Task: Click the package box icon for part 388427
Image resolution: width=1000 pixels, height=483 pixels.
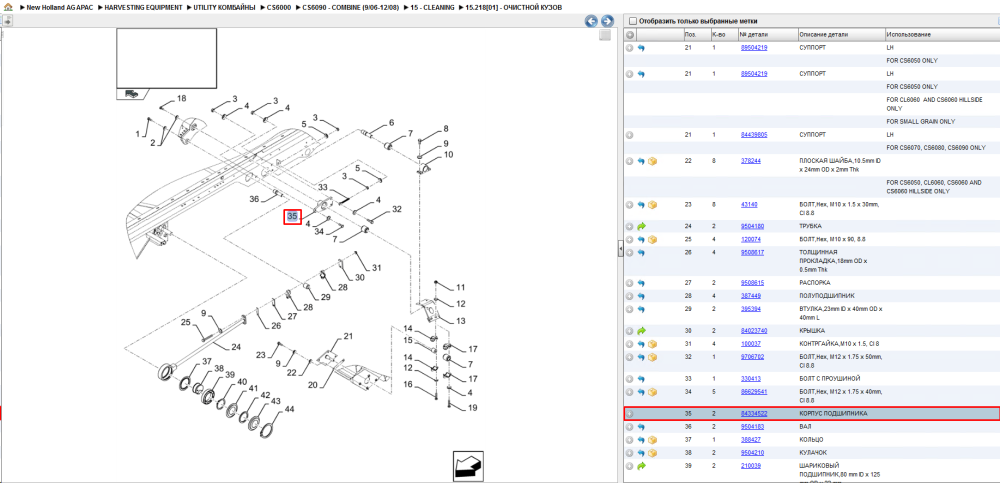Action: click(x=652, y=440)
